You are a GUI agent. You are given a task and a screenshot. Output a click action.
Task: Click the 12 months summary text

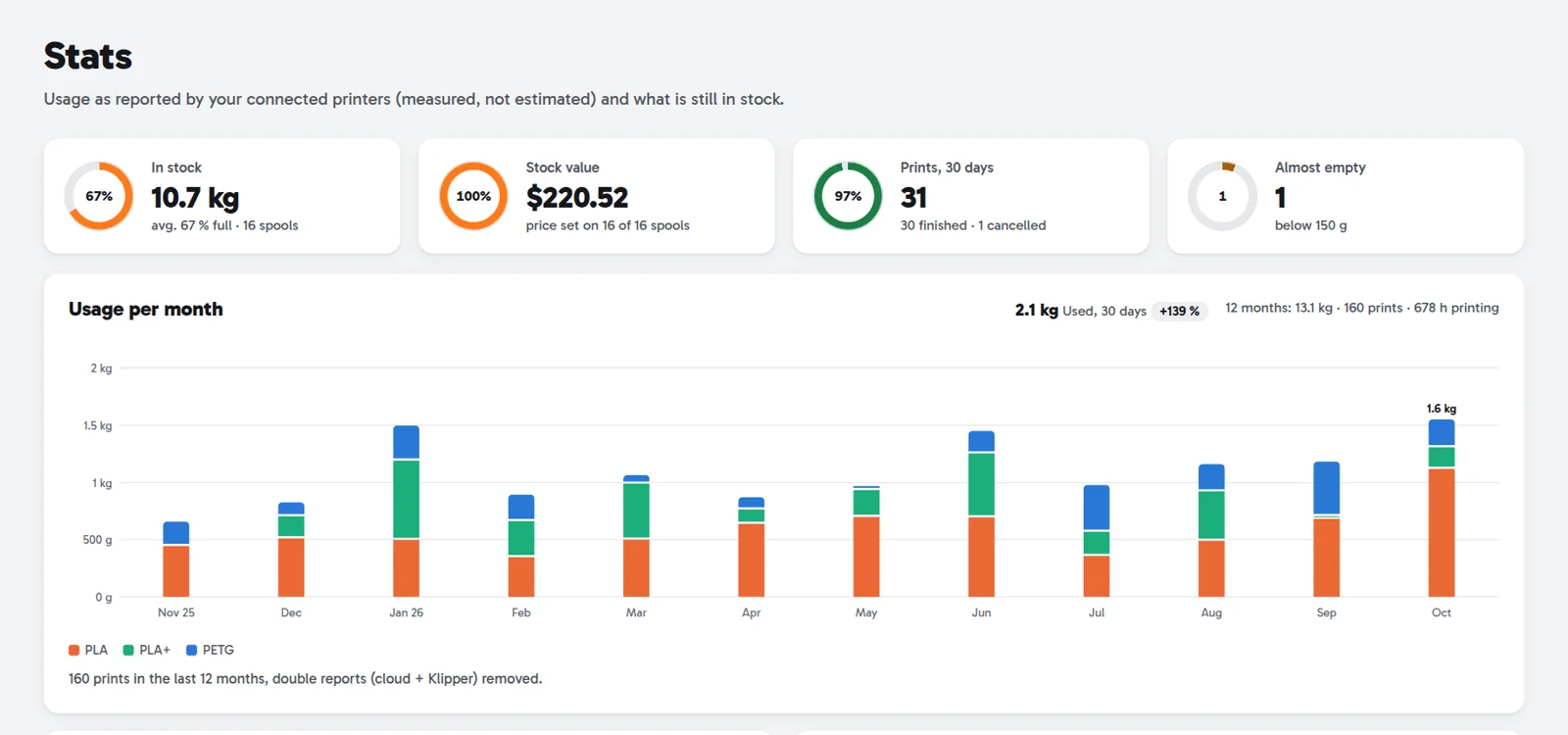point(1362,308)
